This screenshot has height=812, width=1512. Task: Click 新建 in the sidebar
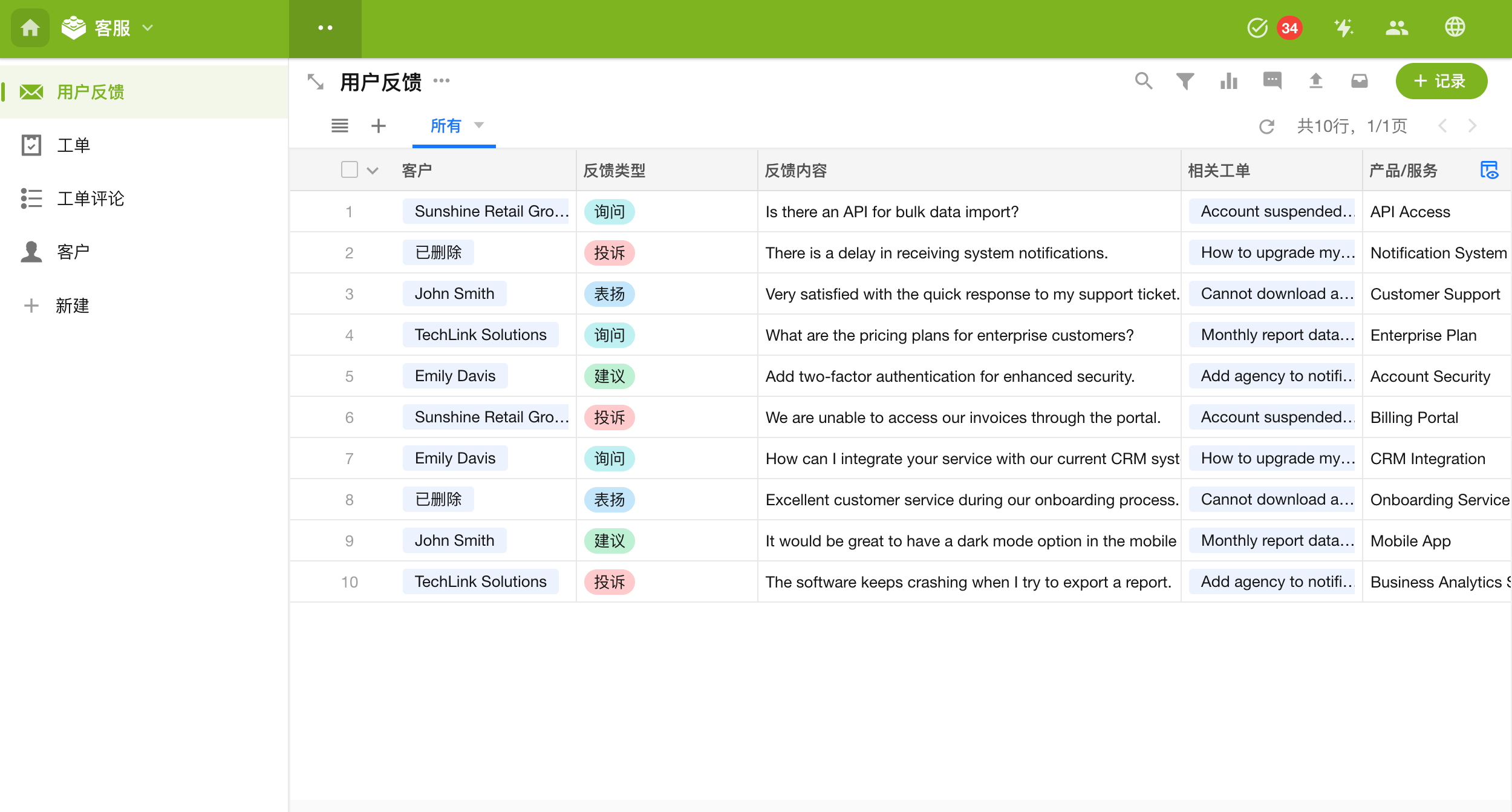72,306
